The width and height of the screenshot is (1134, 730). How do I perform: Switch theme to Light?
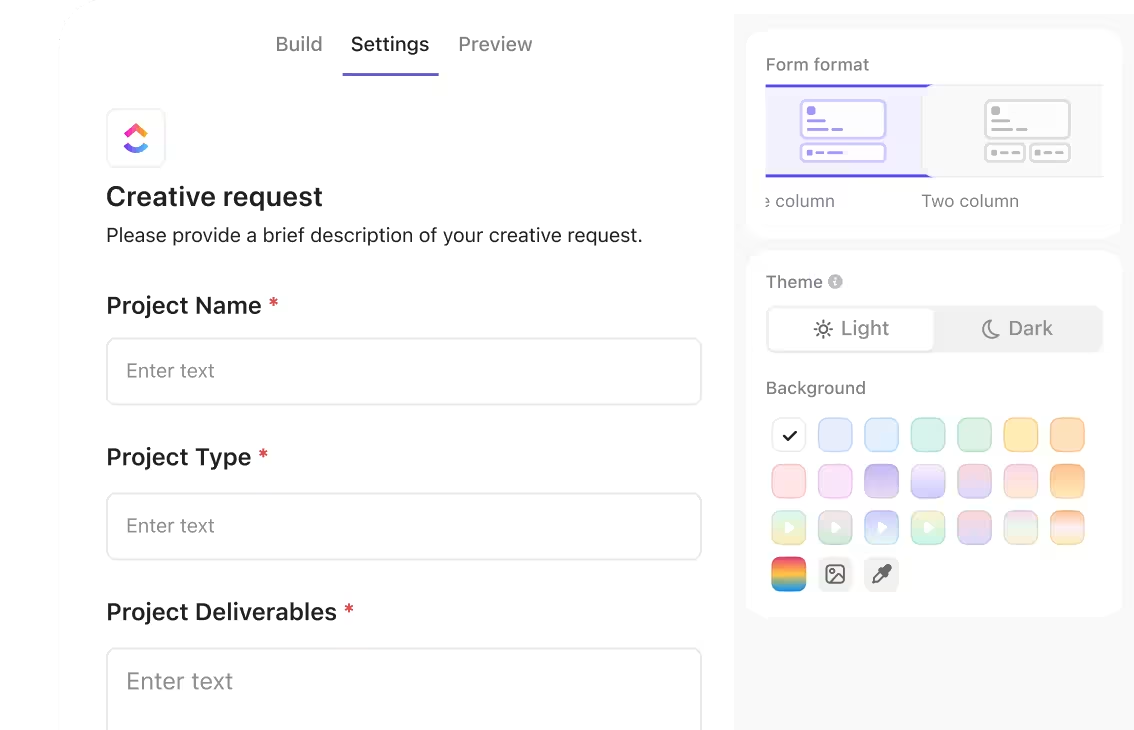851,329
